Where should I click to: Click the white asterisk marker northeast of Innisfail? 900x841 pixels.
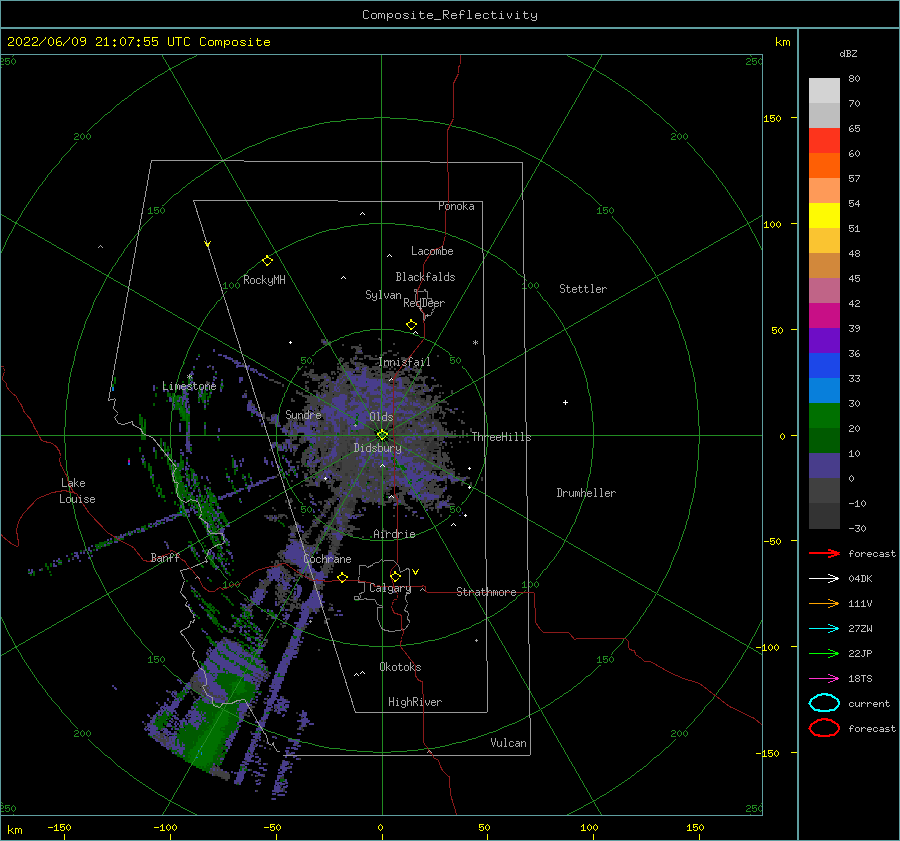[x=475, y=343]
